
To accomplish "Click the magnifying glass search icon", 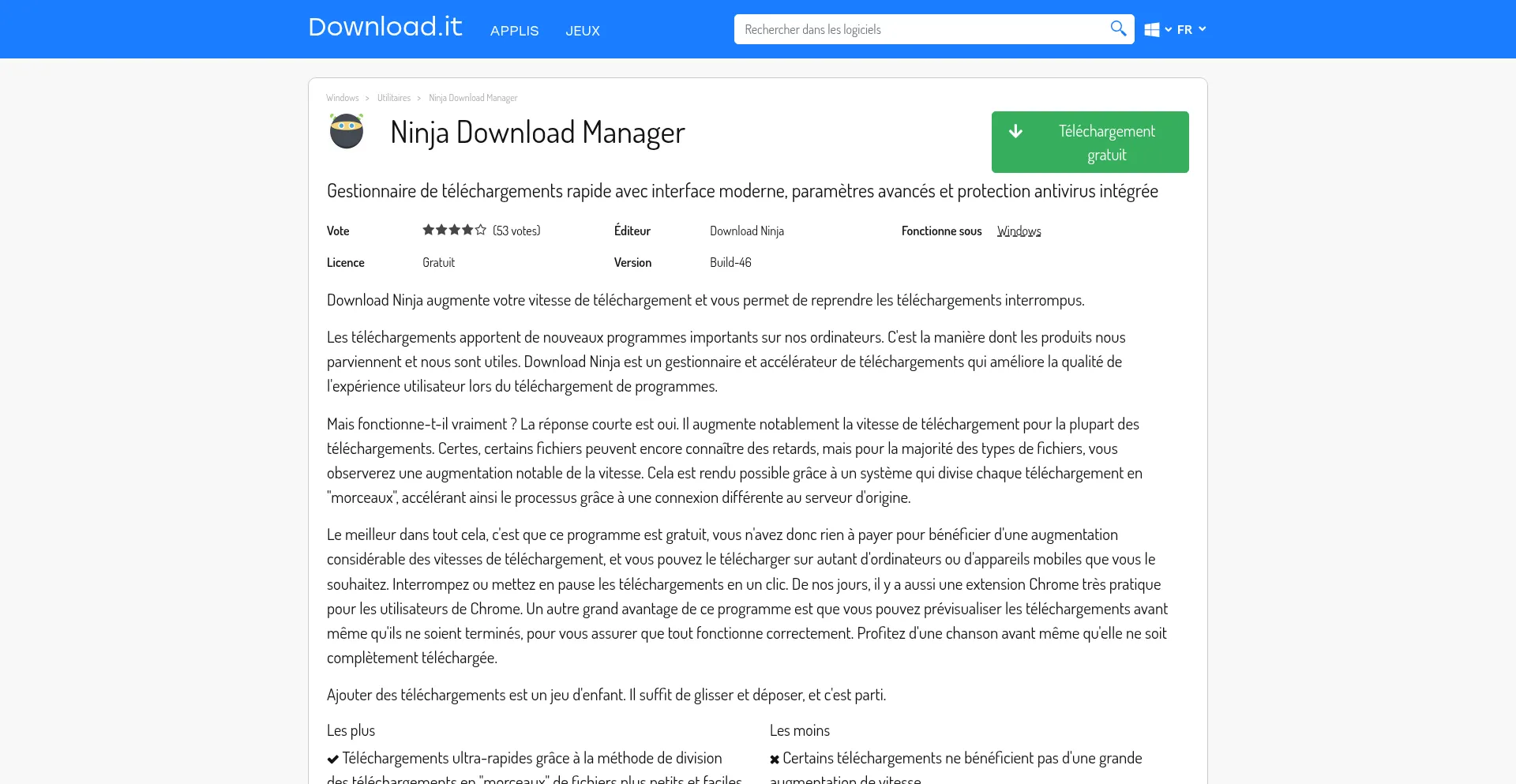I will 1118,29.
